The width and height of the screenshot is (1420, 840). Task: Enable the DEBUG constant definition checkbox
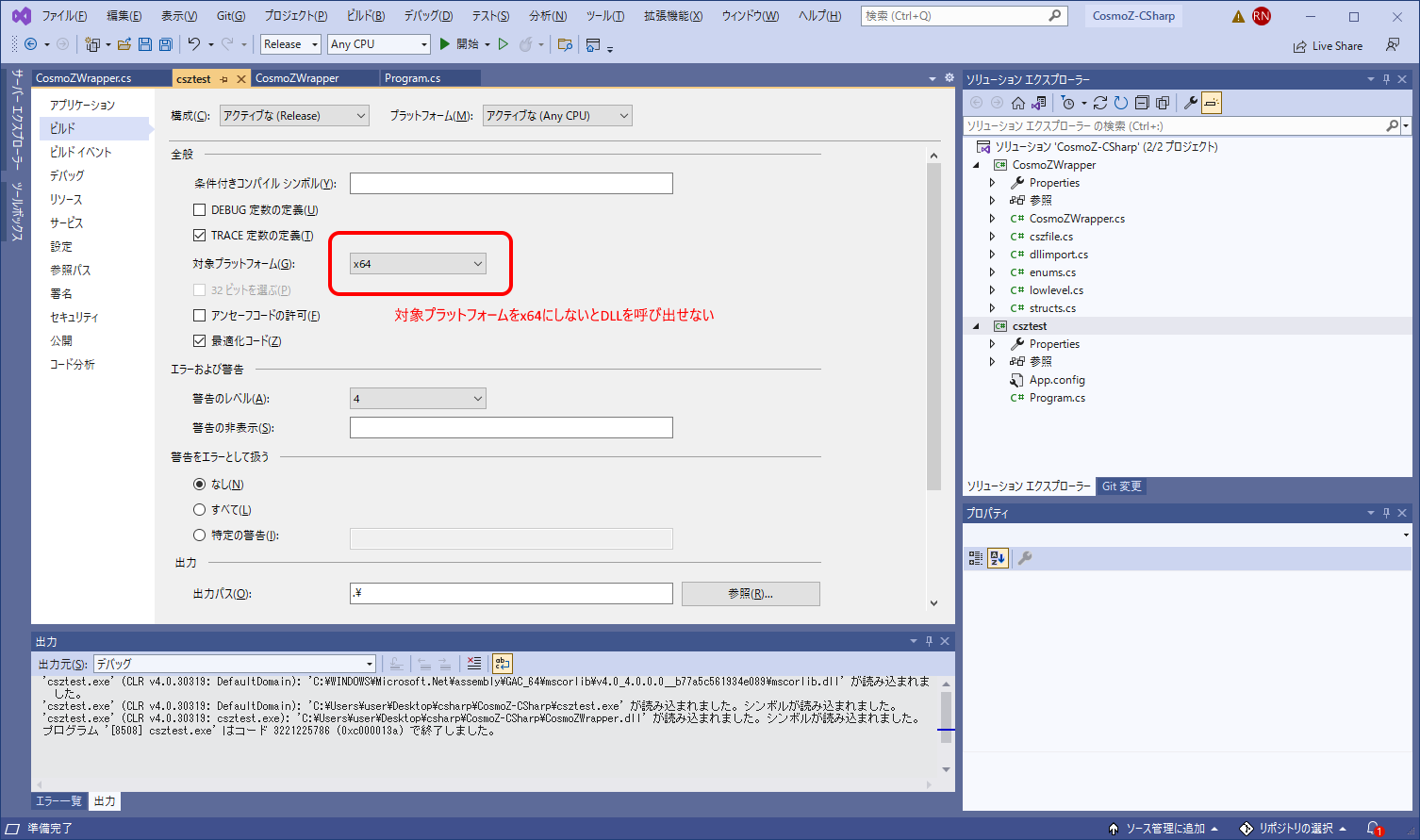click(199, 210)
